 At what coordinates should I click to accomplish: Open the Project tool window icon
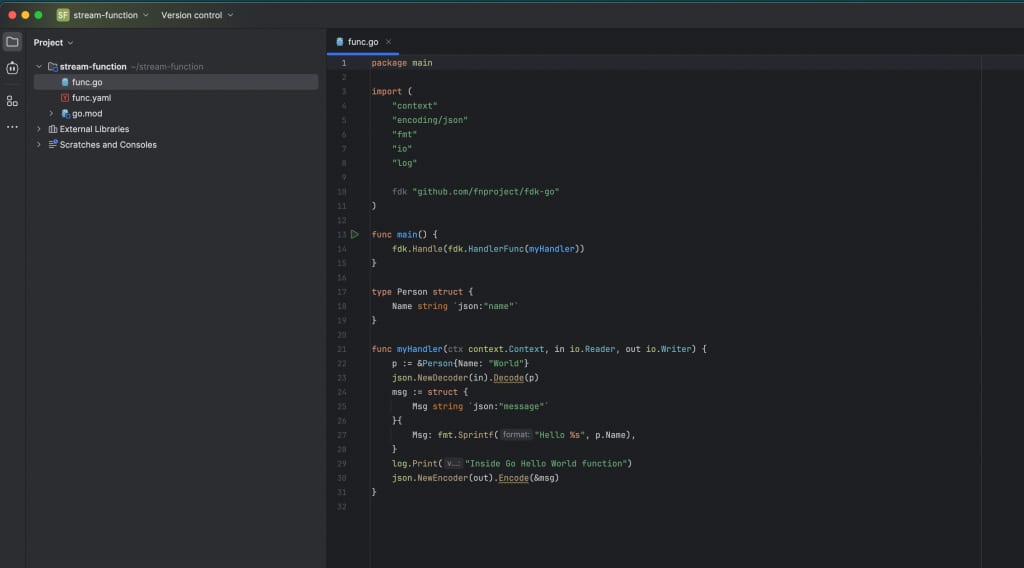12,42
